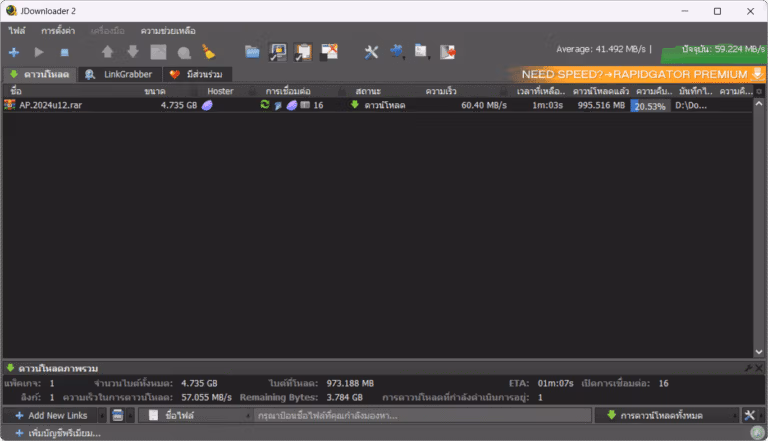This screenshot has width=768, height=441.
Task: Click the broom clean-up icon
Action: tap(209, 51)
